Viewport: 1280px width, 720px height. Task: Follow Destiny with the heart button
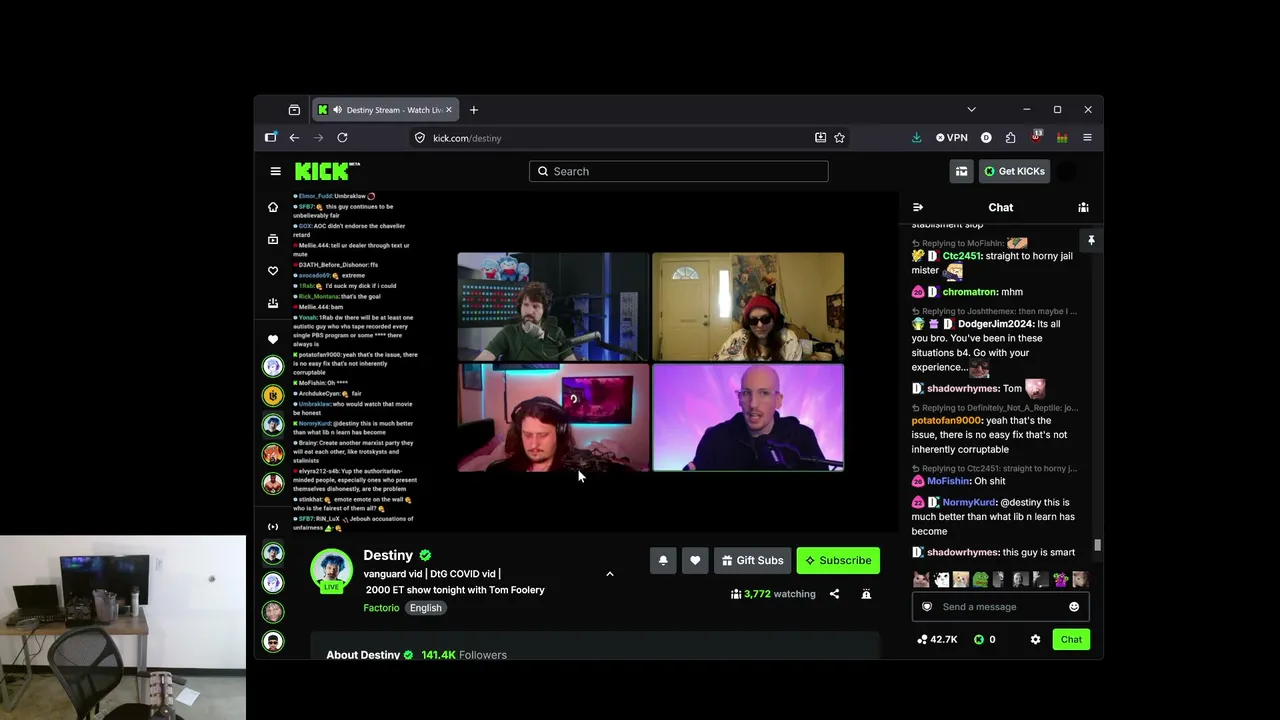[695, 561]
